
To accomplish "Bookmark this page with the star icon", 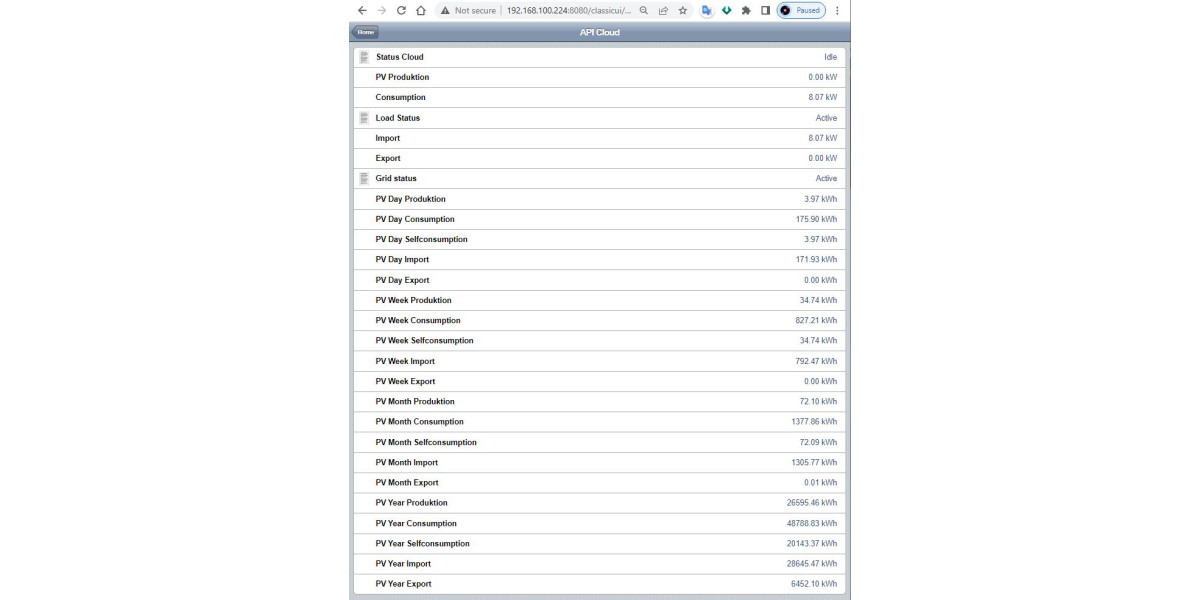I will pos(683,10).
